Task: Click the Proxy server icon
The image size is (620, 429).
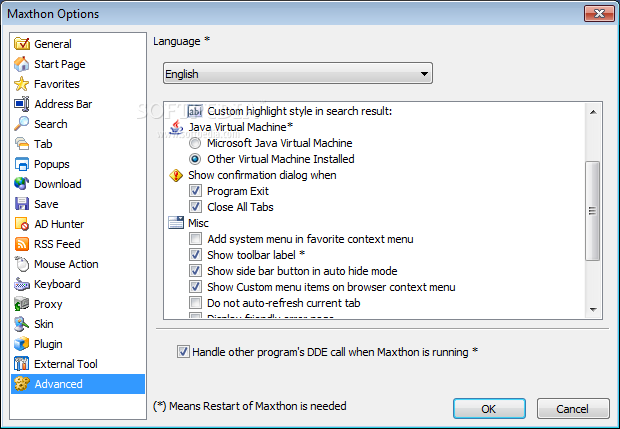Action: point(22,304)
